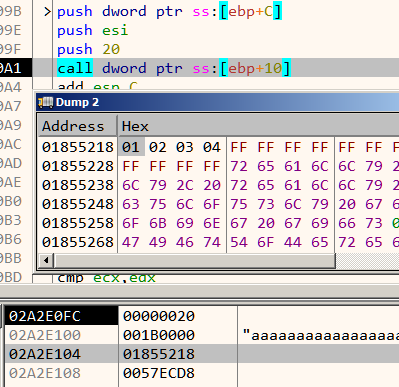Select hex byte 63 in row 01855248
The width and height of the screenshot is (399, 387).
pyautogui.click(x=131, y=204)
